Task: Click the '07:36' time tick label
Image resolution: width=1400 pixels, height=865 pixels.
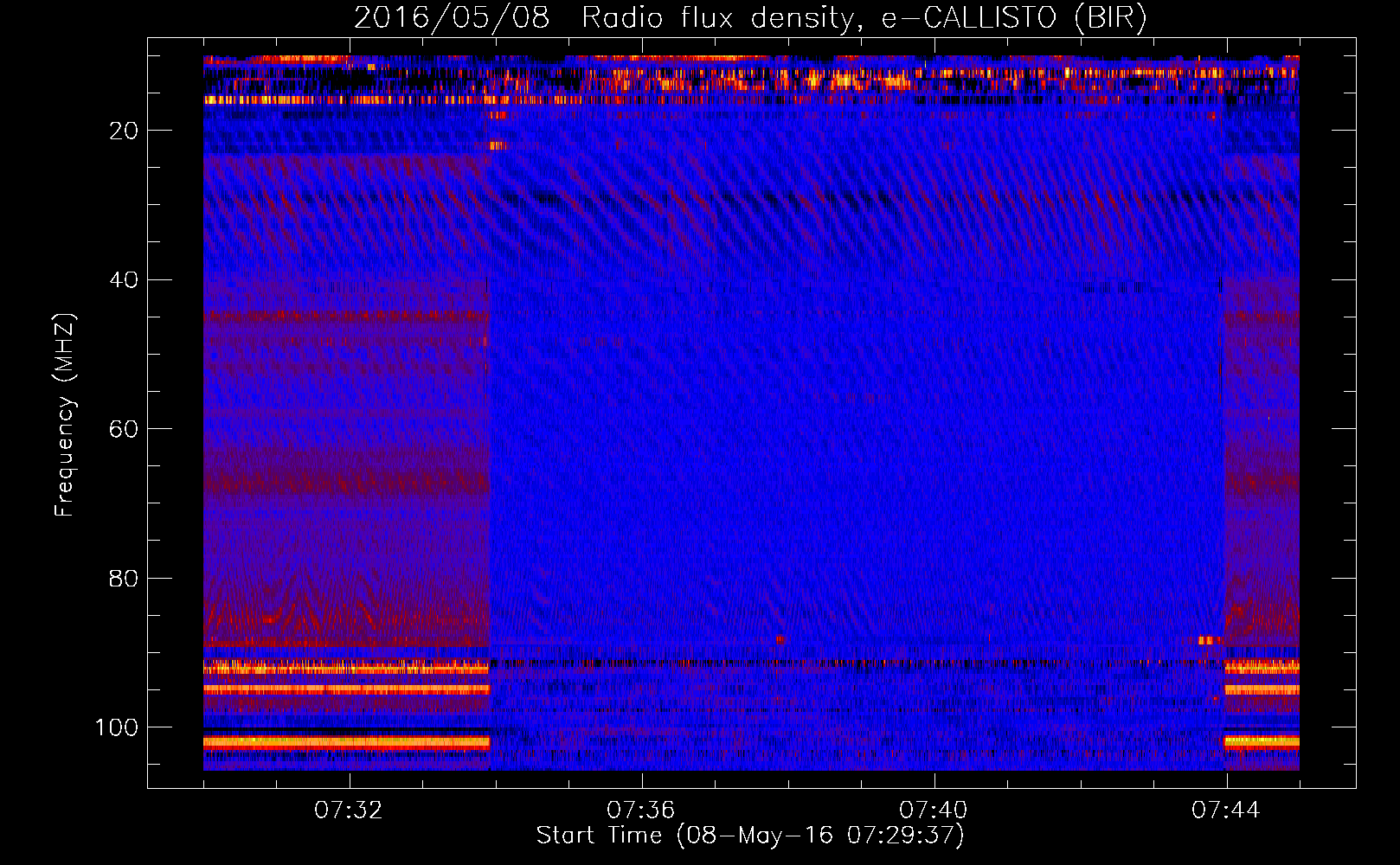Action: [x=641, y=811]
